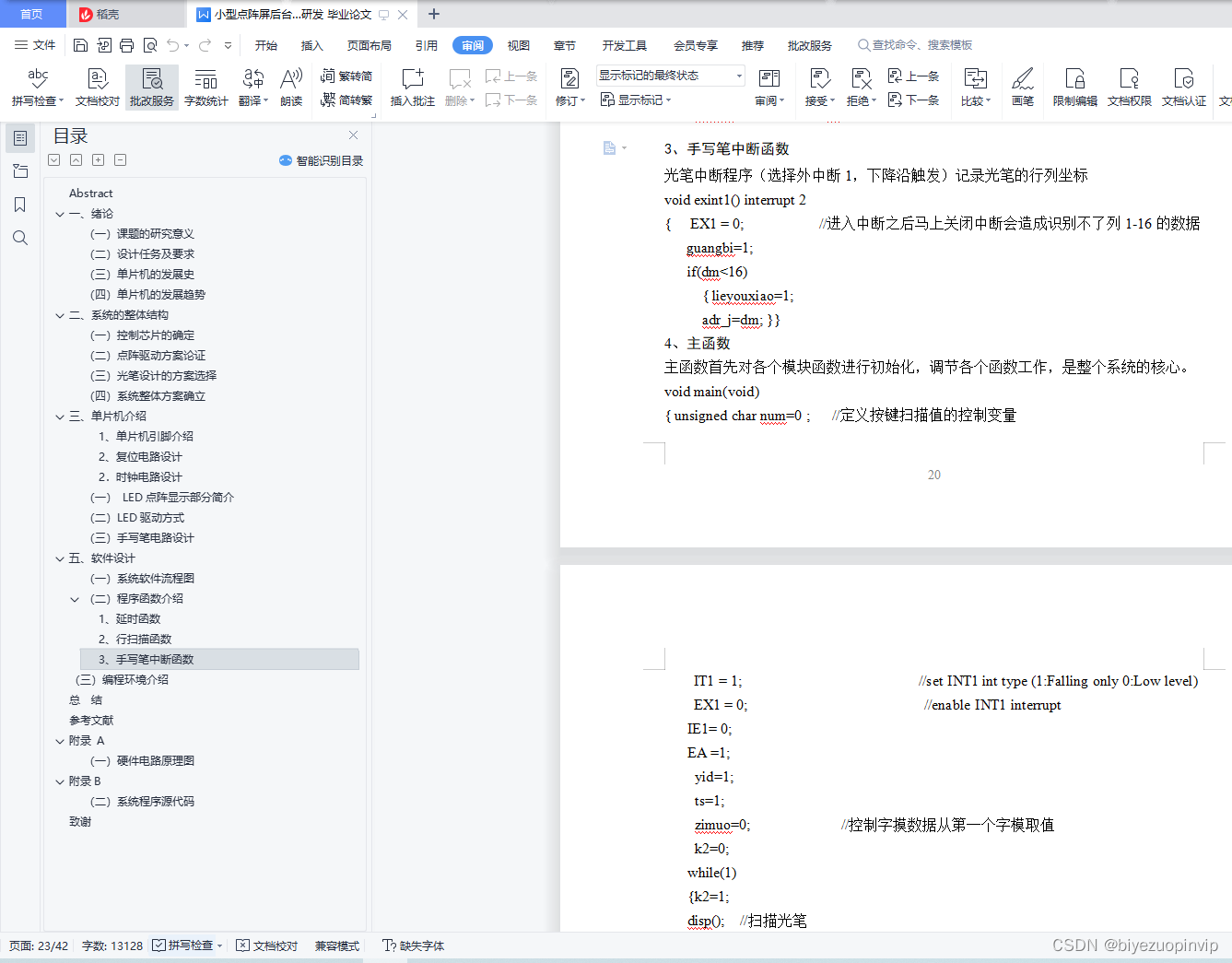Click word count 字数: 13128
This screenshot has height=963, width=1232.
[112, 945]
